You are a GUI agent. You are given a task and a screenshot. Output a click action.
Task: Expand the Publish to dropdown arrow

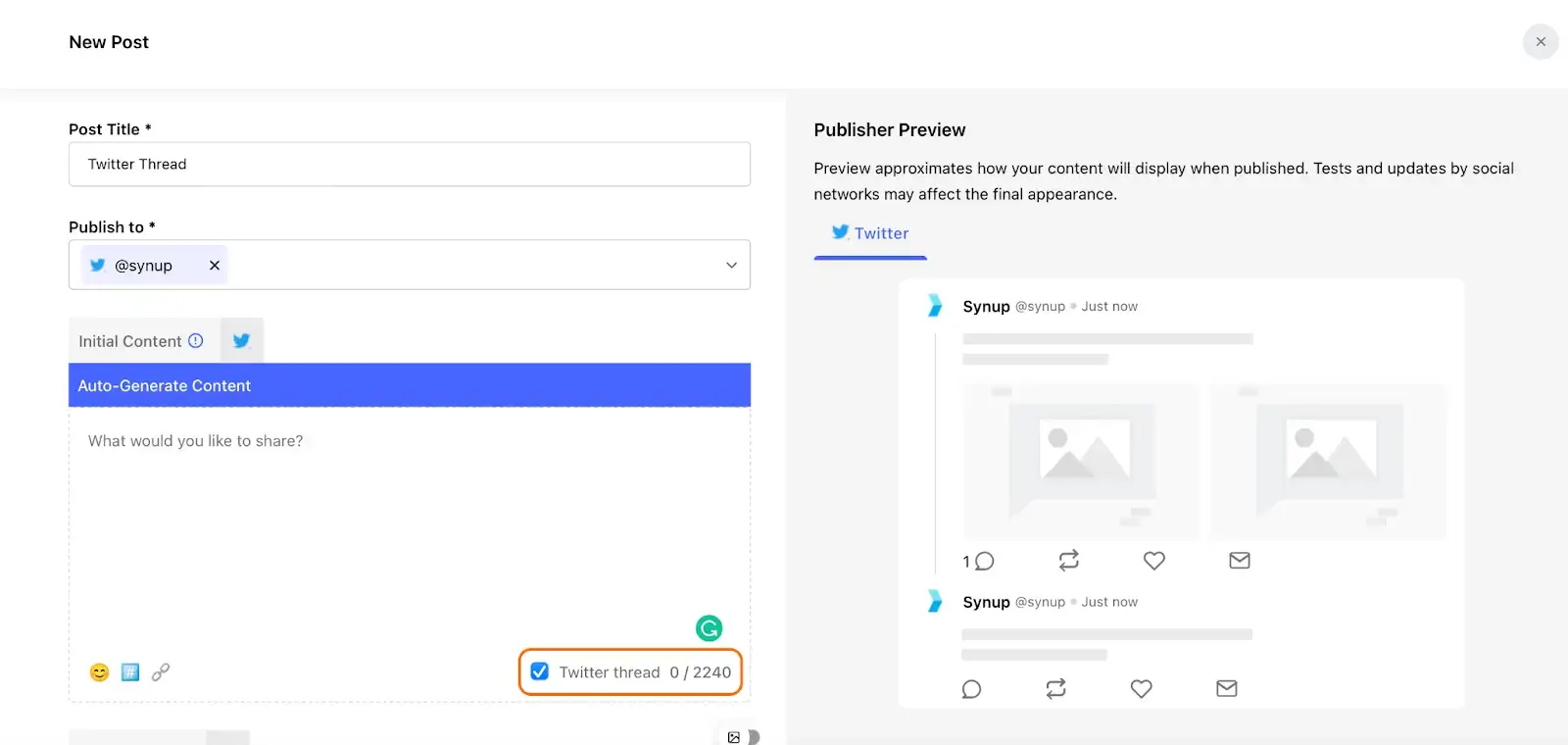tap(731, 266)
